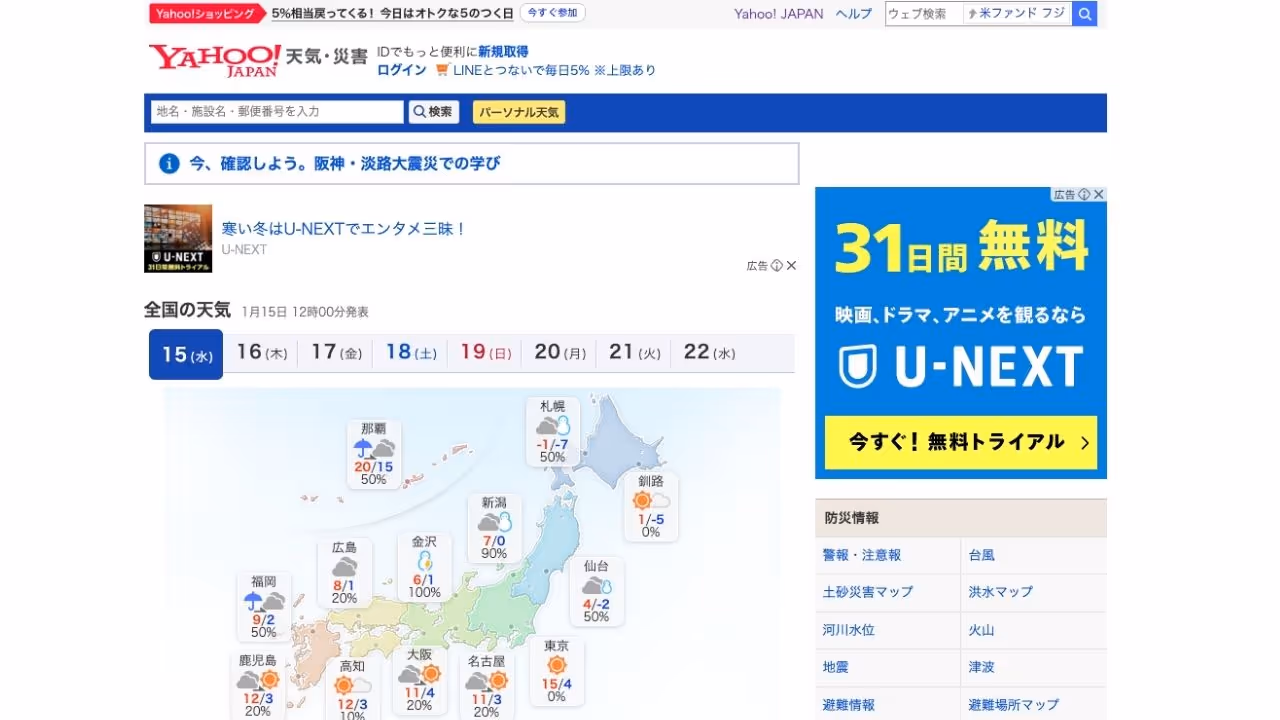Click the Naha weather icon on the map

tap(373, 449)
